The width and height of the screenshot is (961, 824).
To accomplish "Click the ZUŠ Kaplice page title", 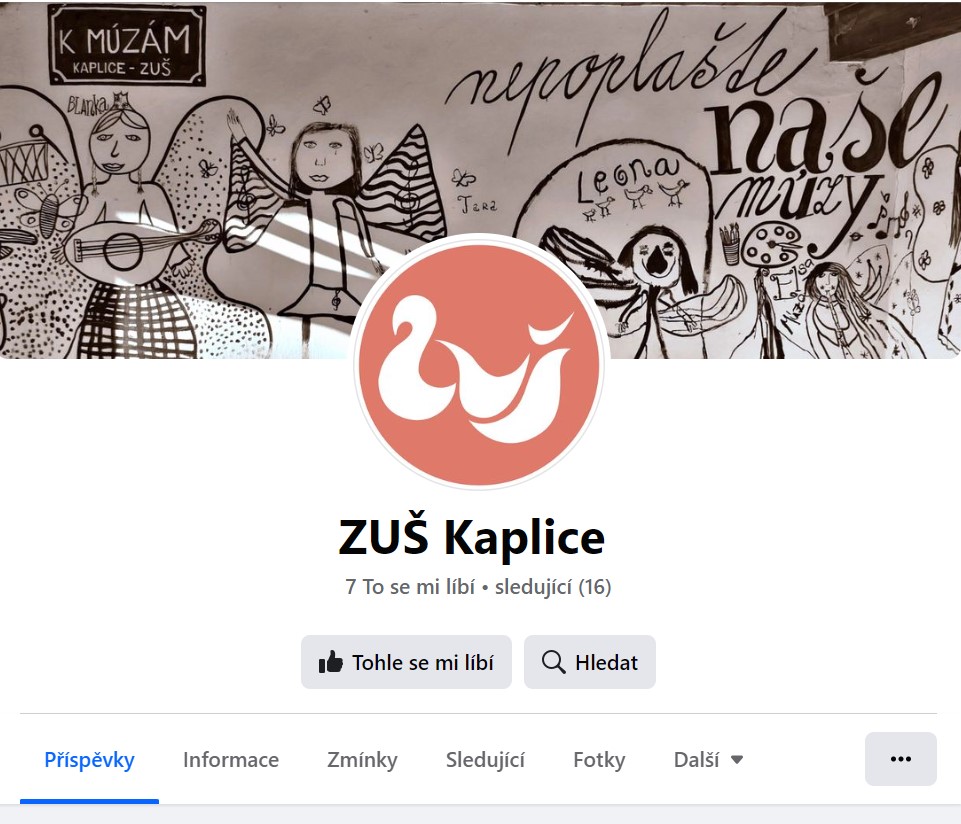I will tap(472, 536).
